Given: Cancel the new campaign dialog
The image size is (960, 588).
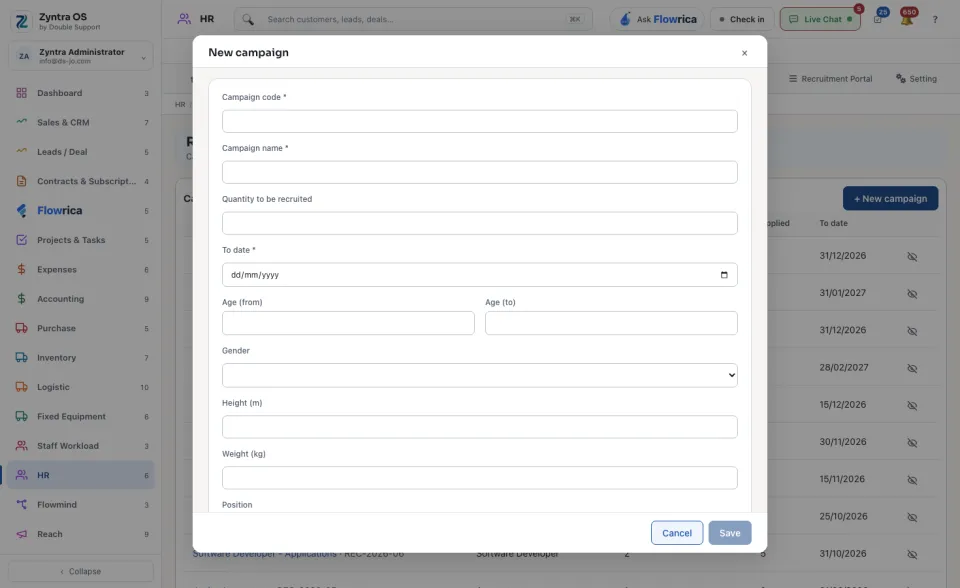Looking at the screenshot, I should click(677, 533).
